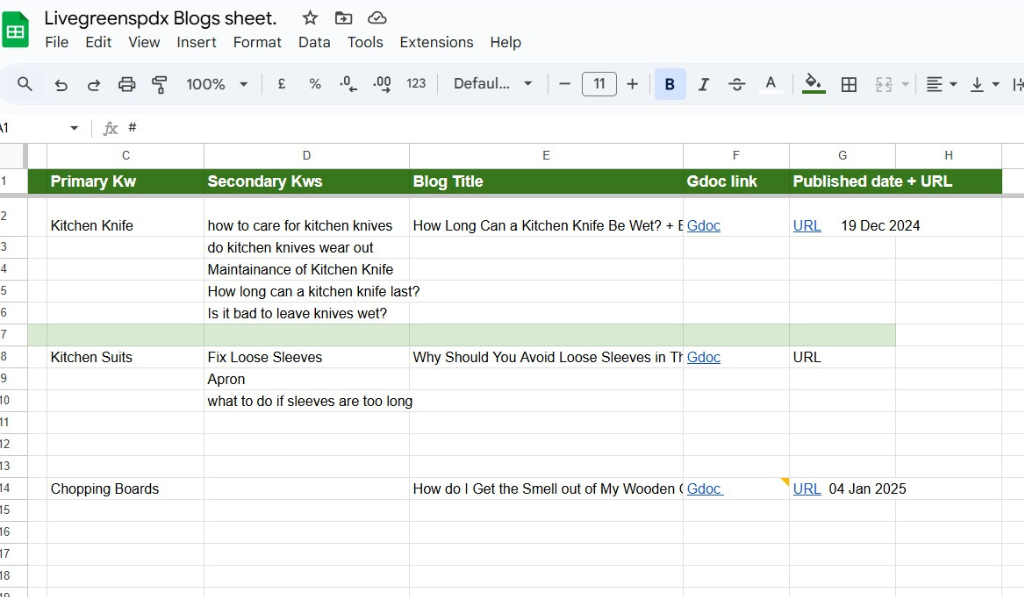
Task: Check the cloud save status icon
Action: 377,18
